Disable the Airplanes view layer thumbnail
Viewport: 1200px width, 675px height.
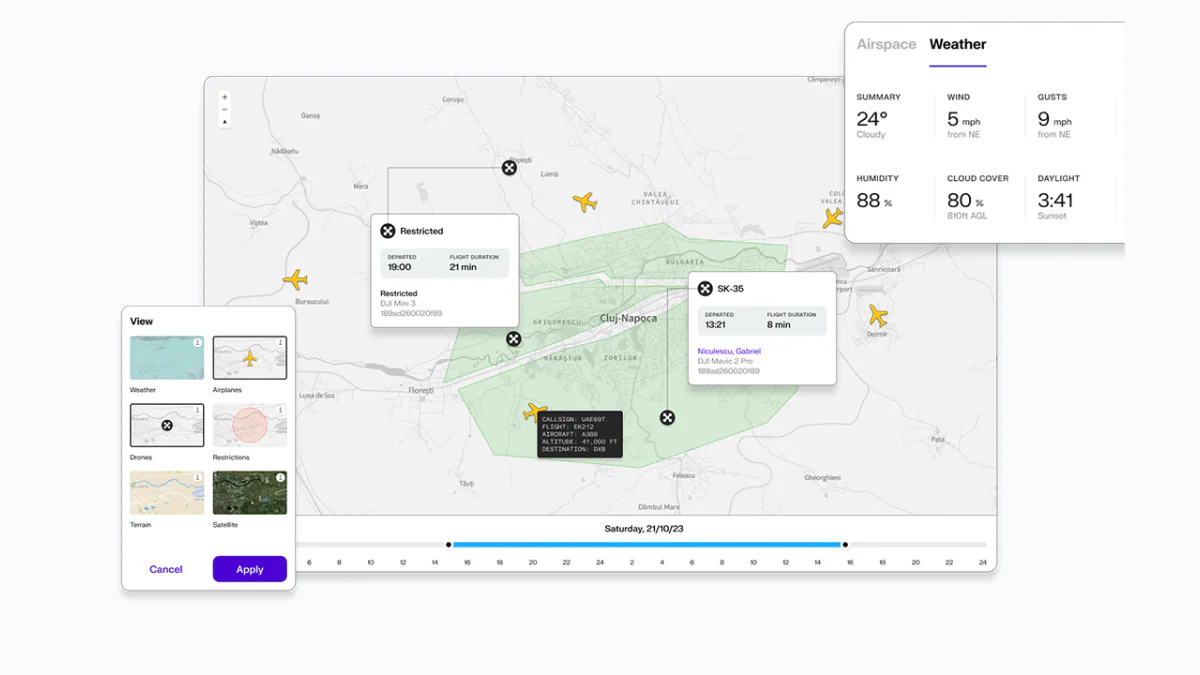click(x=250, y=358)
